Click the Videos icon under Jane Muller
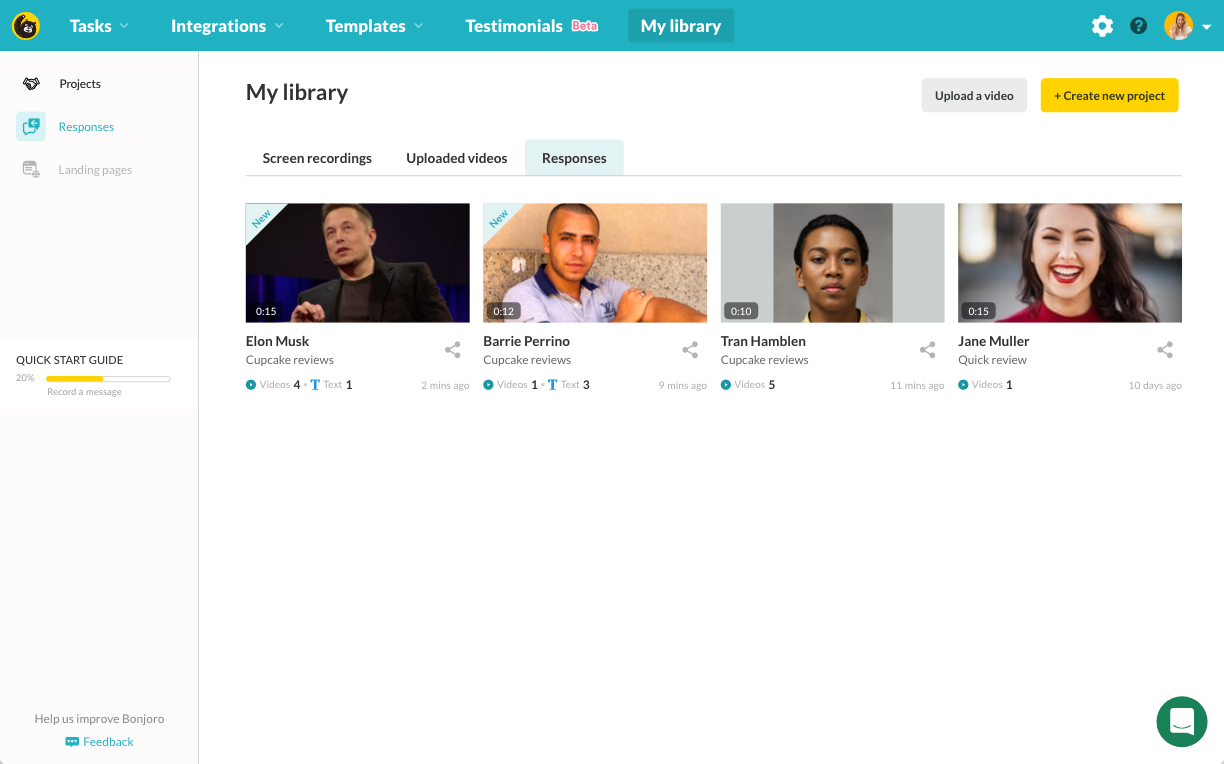The image size is (1224, 764). click(963, 385)
